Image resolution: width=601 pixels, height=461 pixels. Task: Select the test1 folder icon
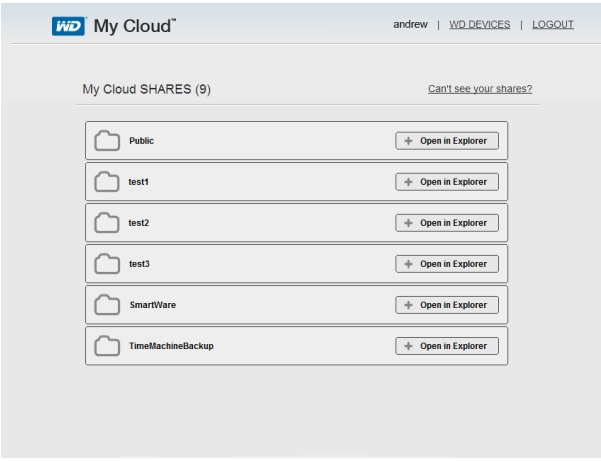[107, 182]
